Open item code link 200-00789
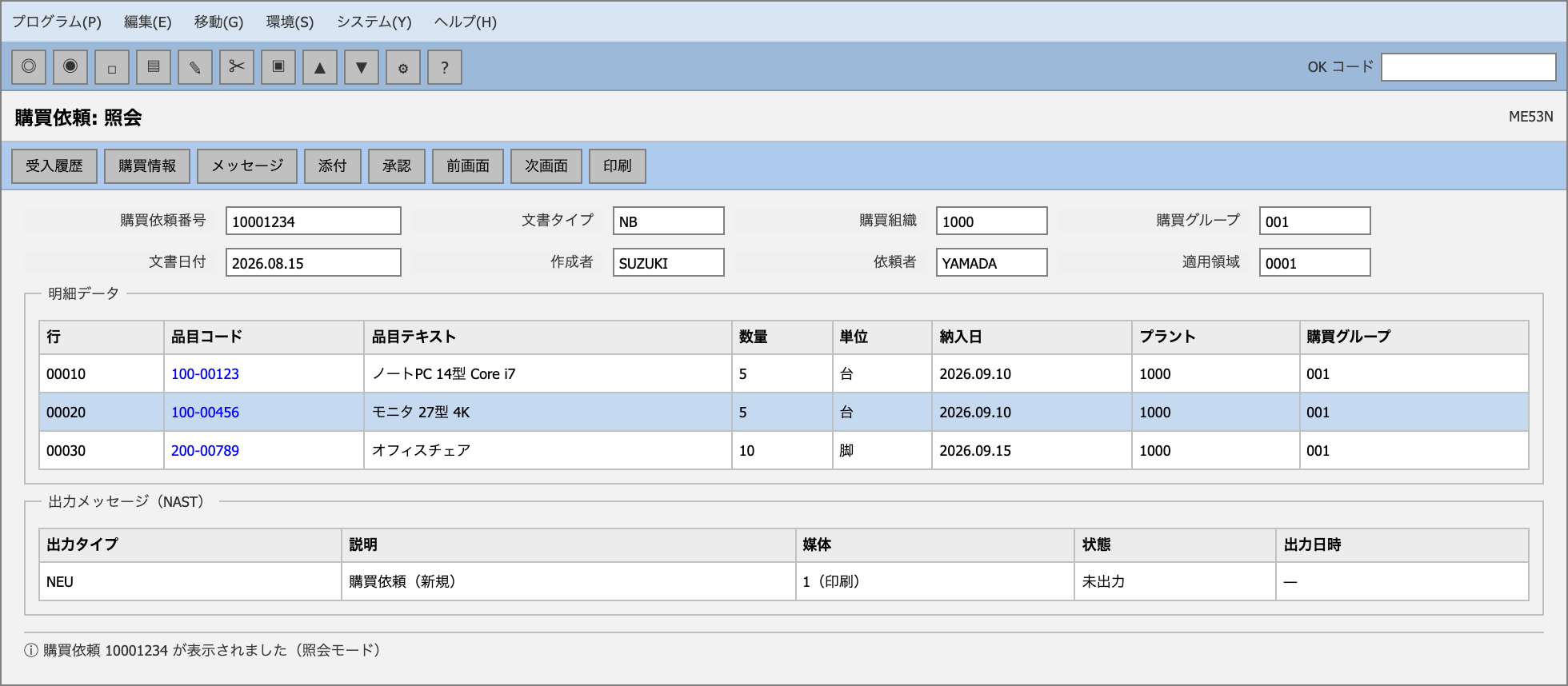This screenshot has height=686, width=1568. pyautogui.click(x=205, y=451)
